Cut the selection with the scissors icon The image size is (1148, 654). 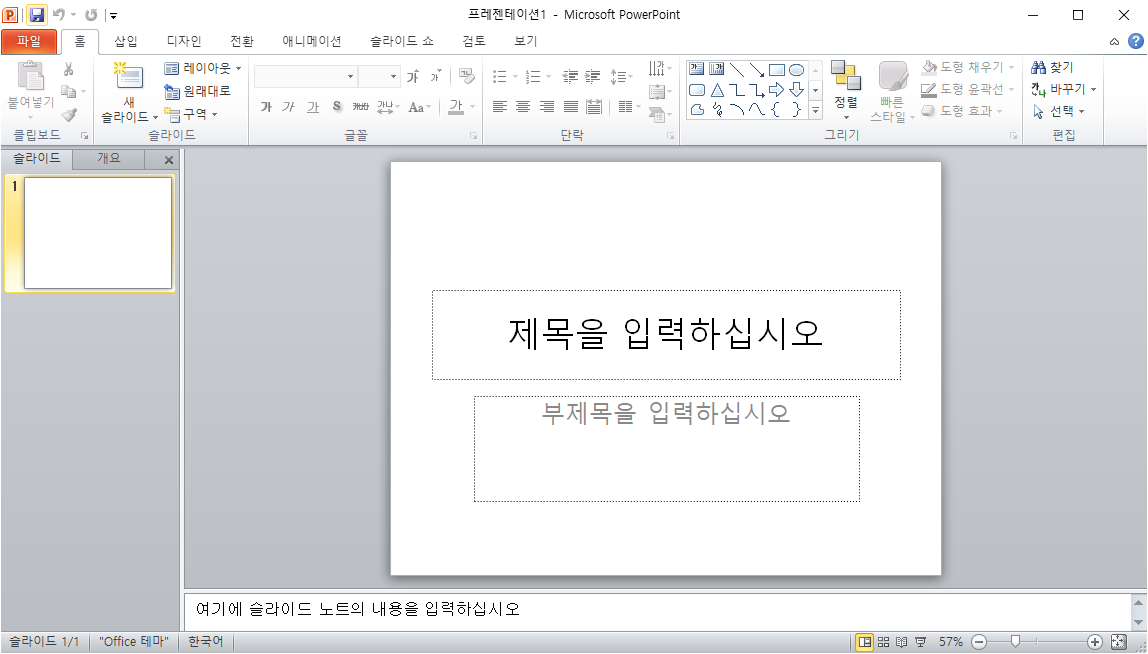[68, 70]
